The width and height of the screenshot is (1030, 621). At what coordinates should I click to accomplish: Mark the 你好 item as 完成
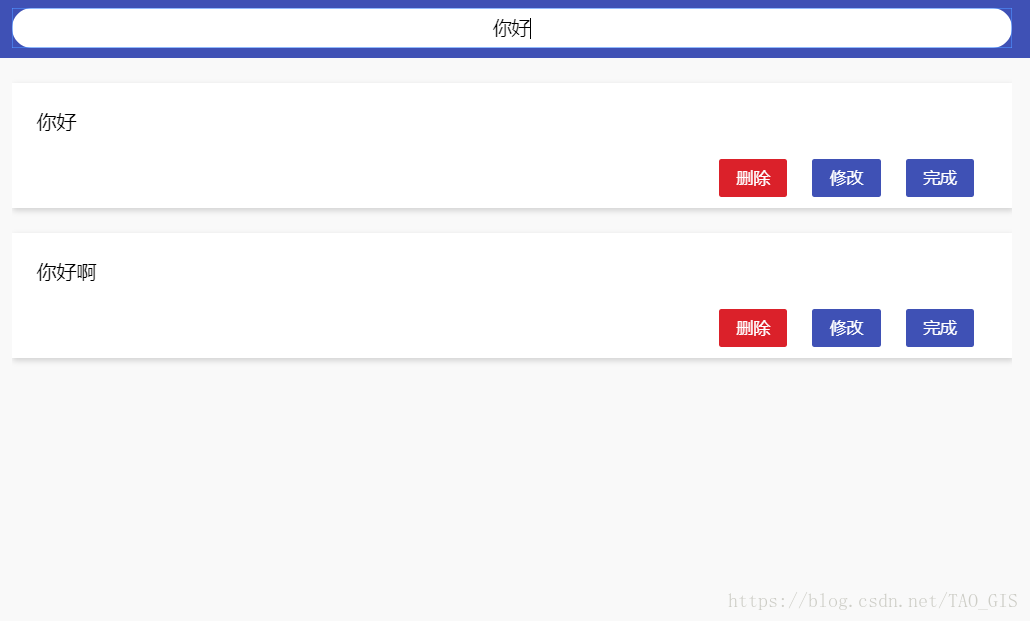(x=939, y=178)
